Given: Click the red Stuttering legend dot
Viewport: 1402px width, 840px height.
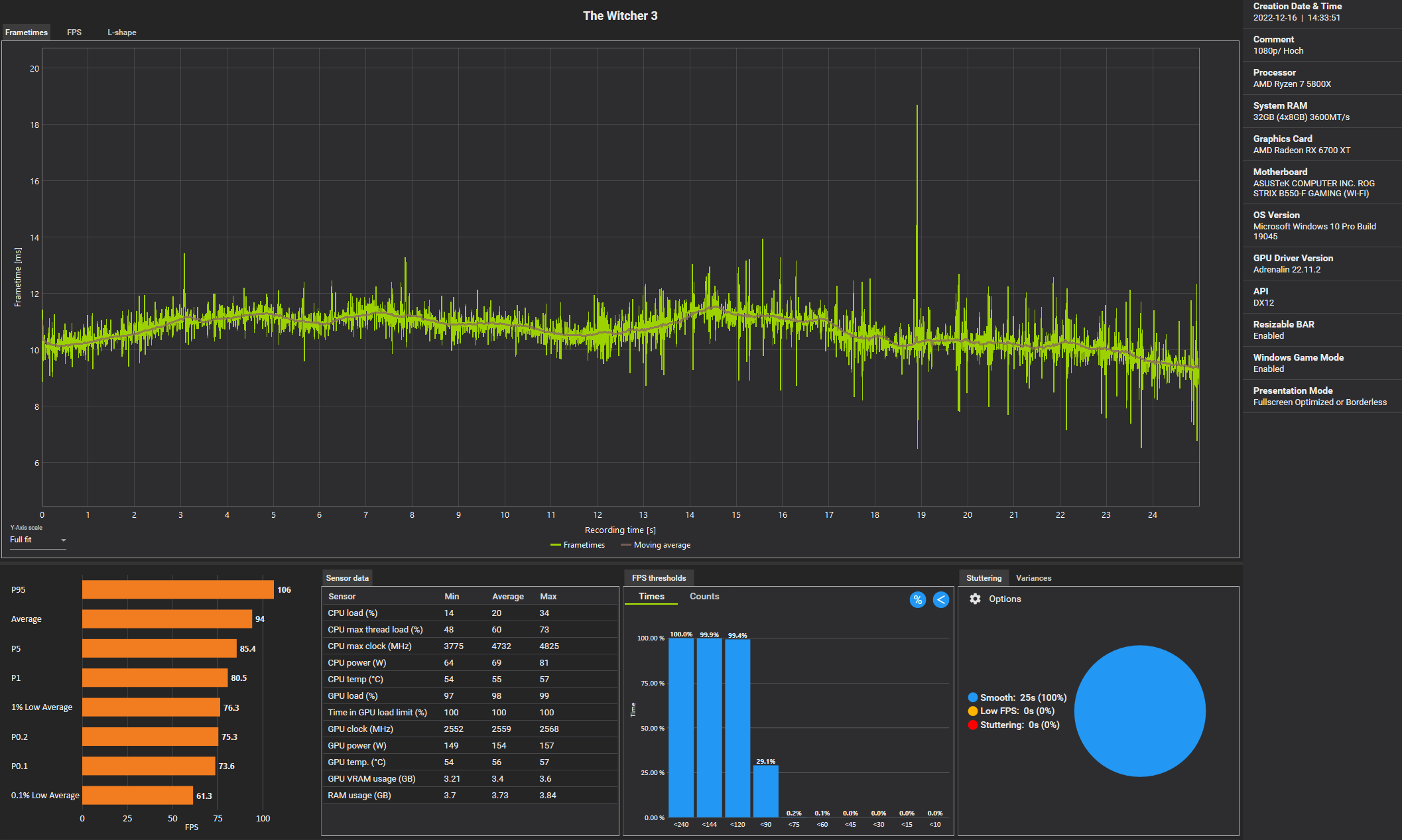Looking at the screenshot, I should 973,725.
